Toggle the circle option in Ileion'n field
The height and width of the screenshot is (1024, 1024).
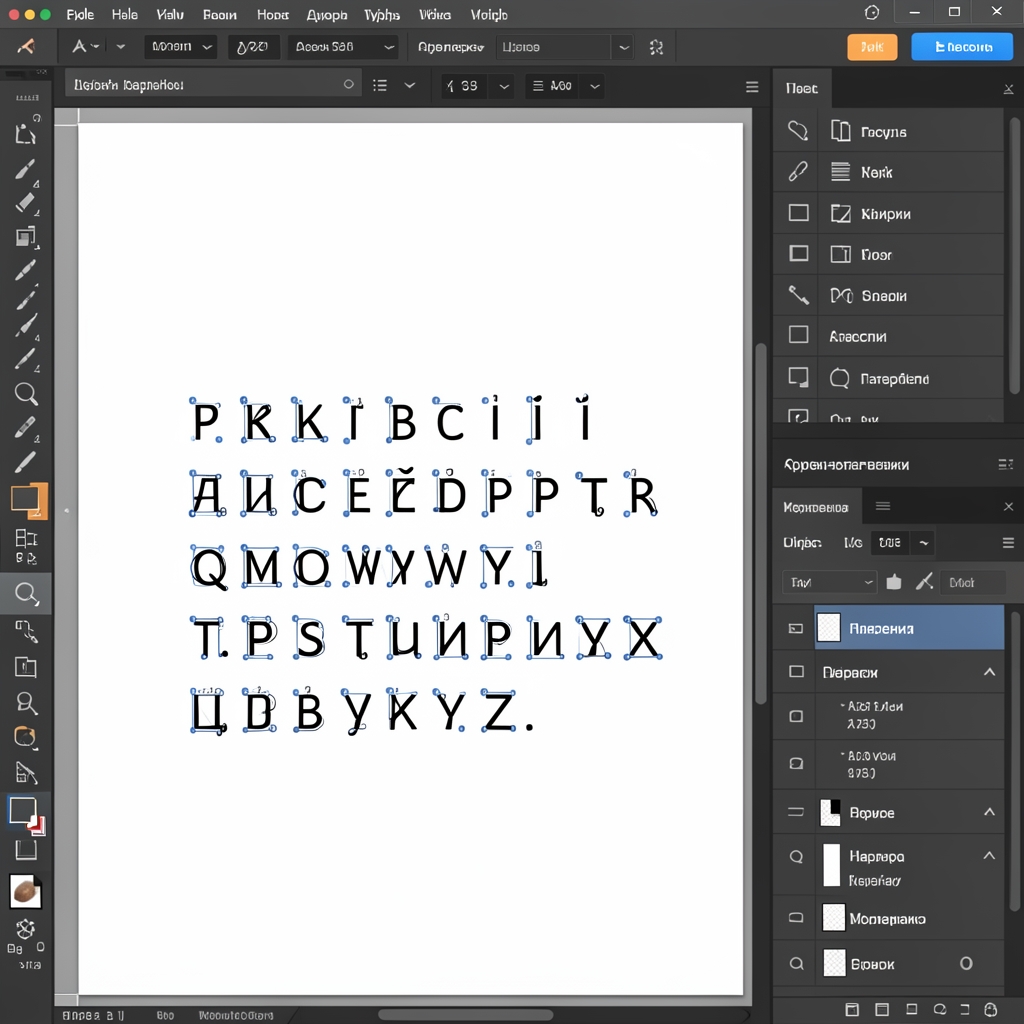tap(349, 84)
